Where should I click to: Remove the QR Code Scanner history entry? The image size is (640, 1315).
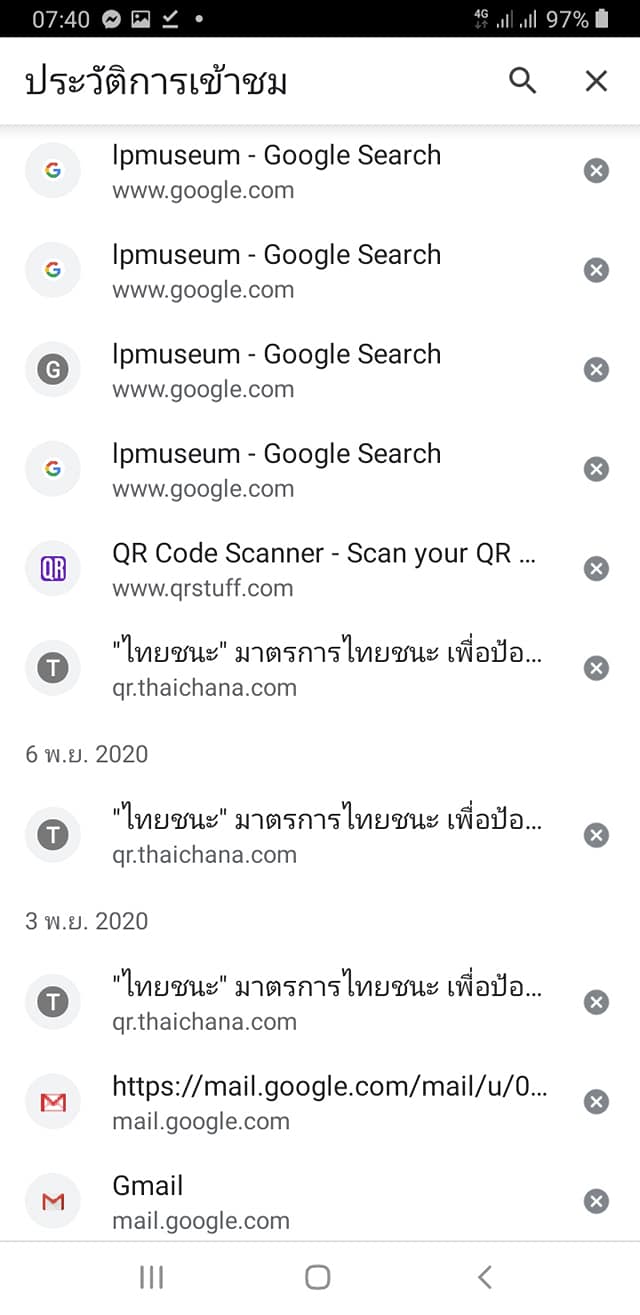[596, 569]
